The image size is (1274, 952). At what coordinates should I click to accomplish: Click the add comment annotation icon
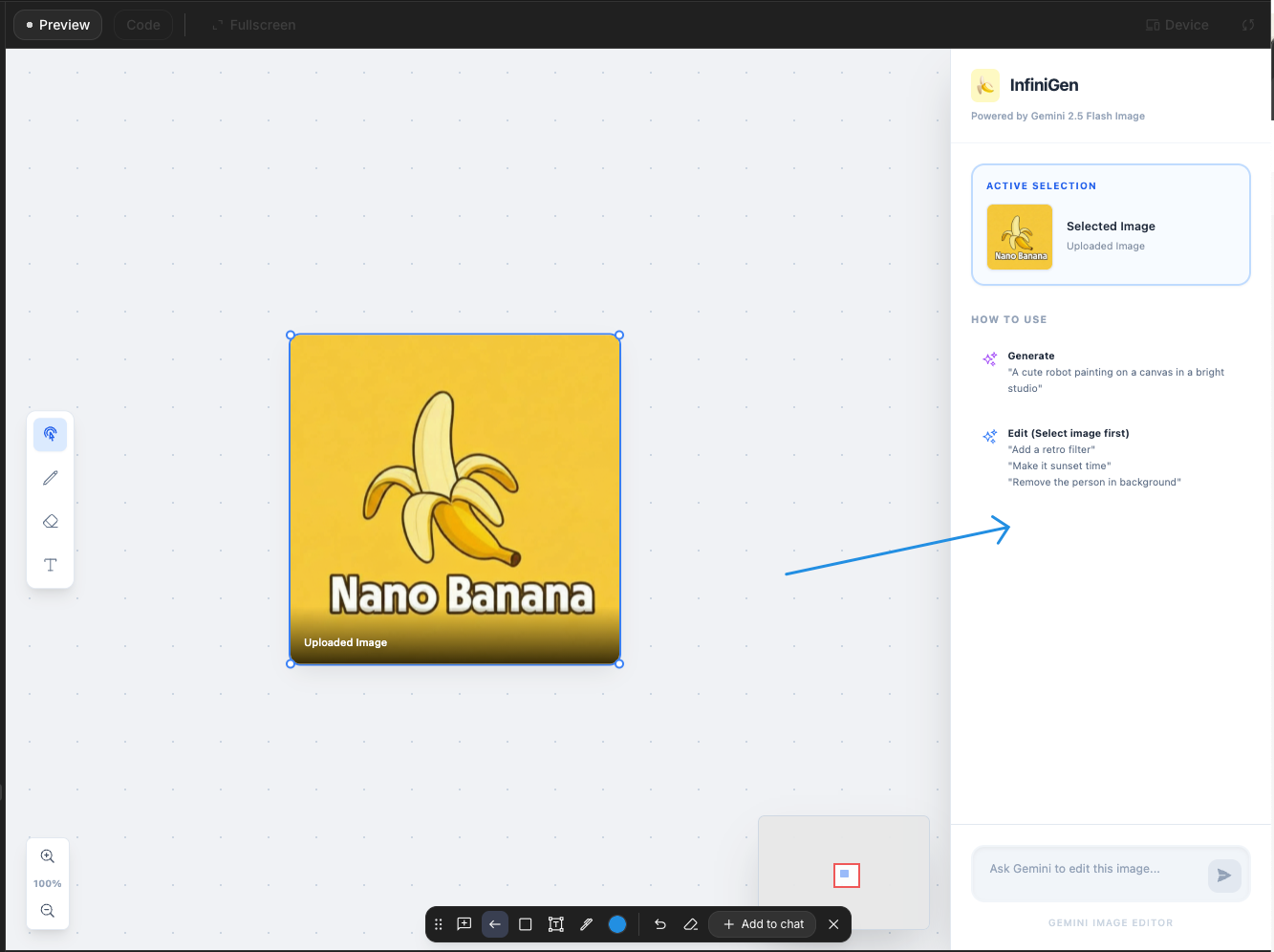click(464, 924)
